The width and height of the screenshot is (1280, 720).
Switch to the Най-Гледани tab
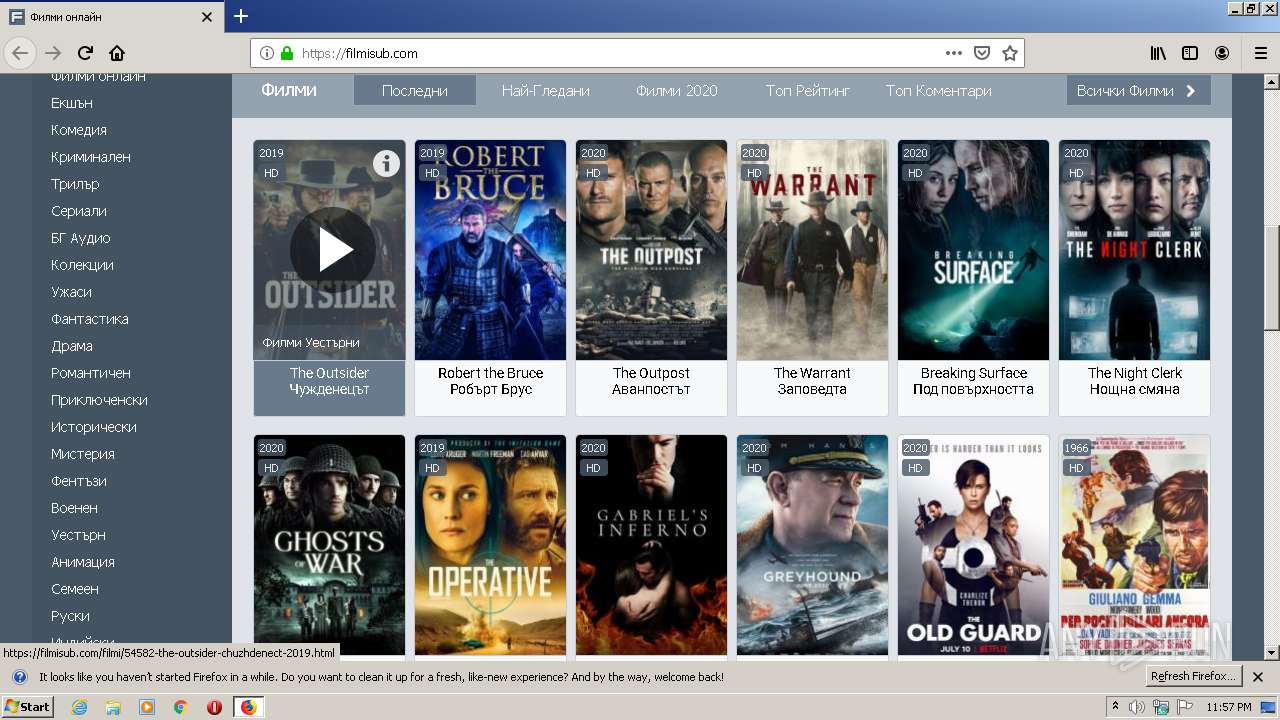pos(546,90)
